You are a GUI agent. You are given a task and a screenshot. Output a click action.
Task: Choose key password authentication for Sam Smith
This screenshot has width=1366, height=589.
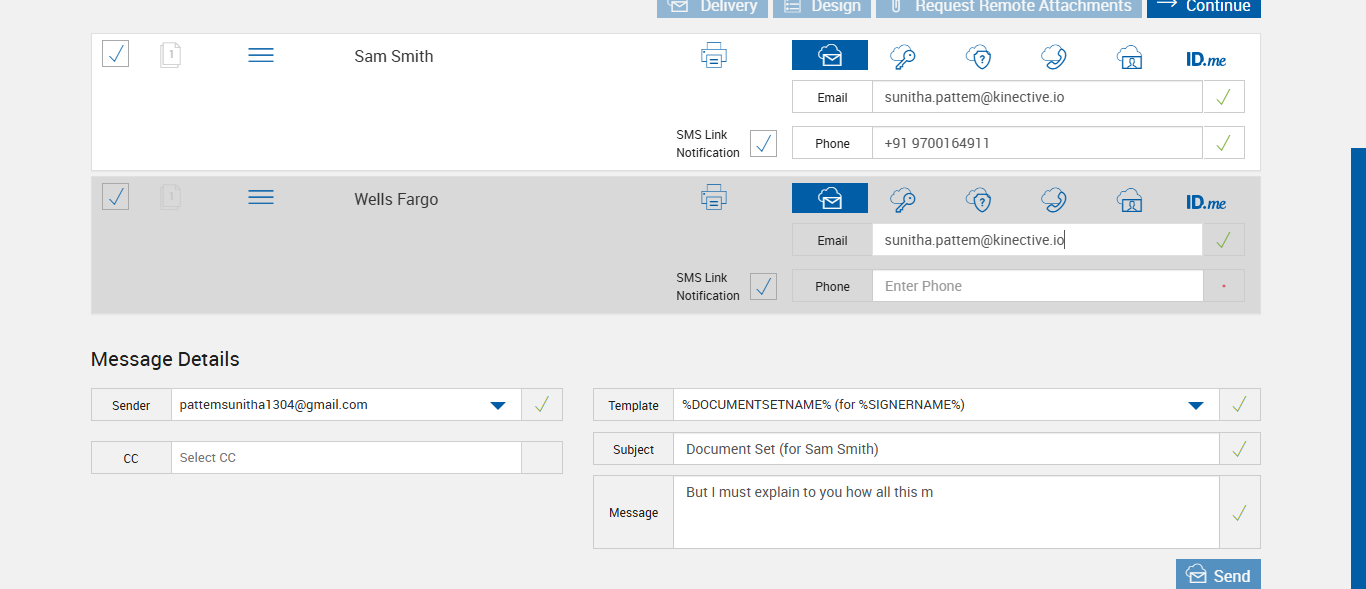(x=903, y=57)
